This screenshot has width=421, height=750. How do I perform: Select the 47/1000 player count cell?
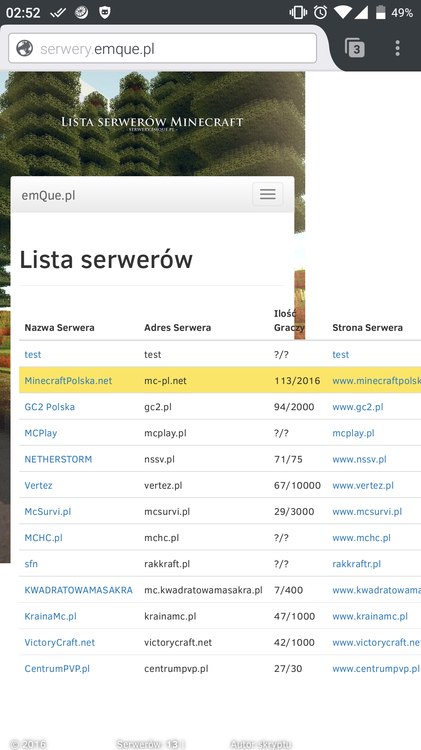(x=294, y=616)
